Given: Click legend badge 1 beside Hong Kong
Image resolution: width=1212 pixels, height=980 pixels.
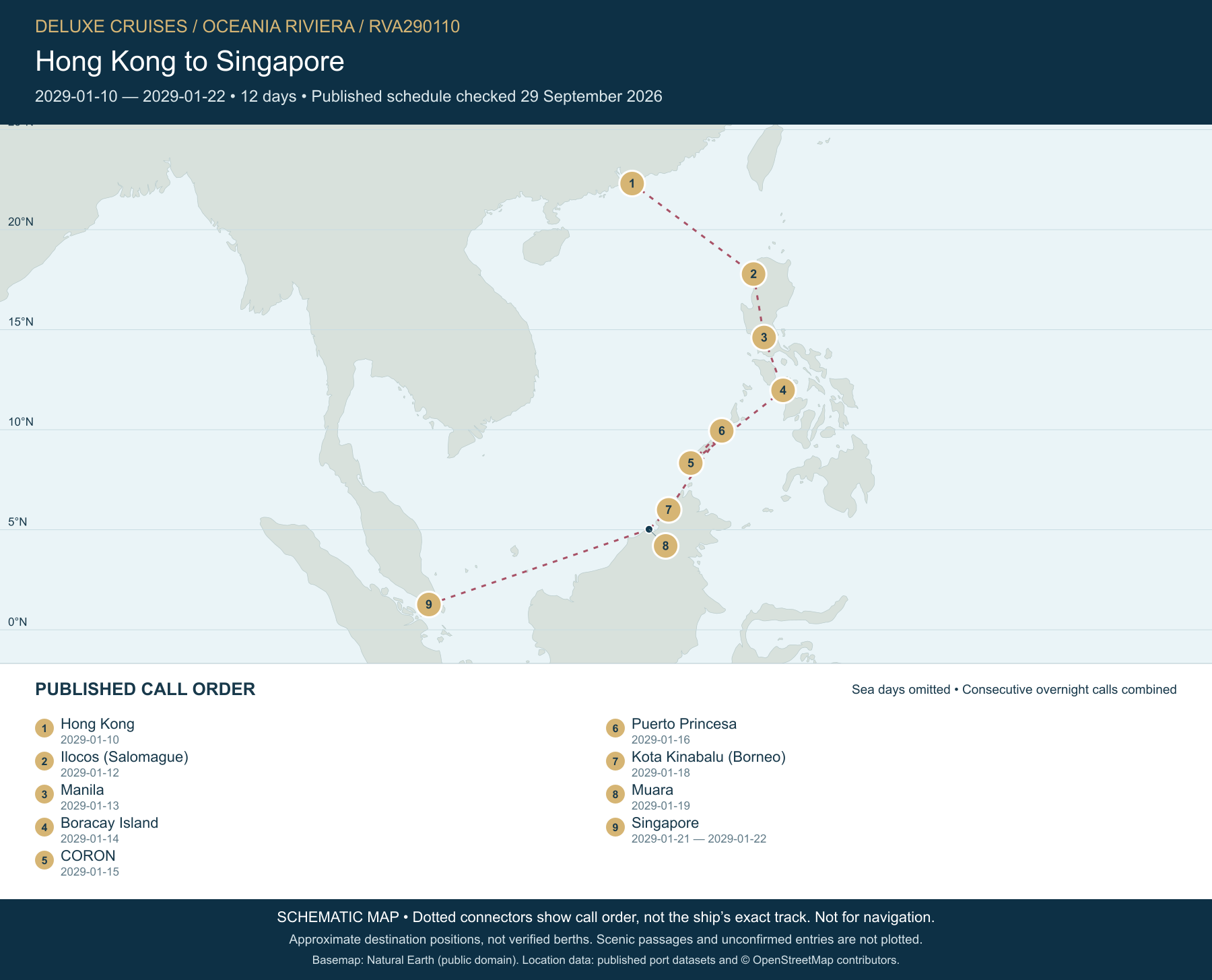Looking at the screenshot, I should point(44,728).
